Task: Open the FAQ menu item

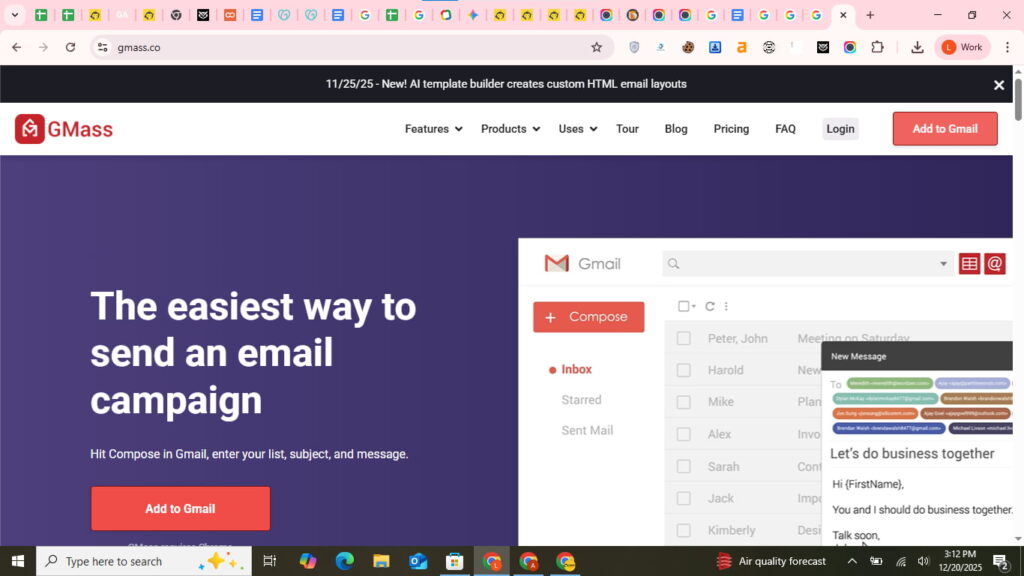Action: [x=785, y=129]
